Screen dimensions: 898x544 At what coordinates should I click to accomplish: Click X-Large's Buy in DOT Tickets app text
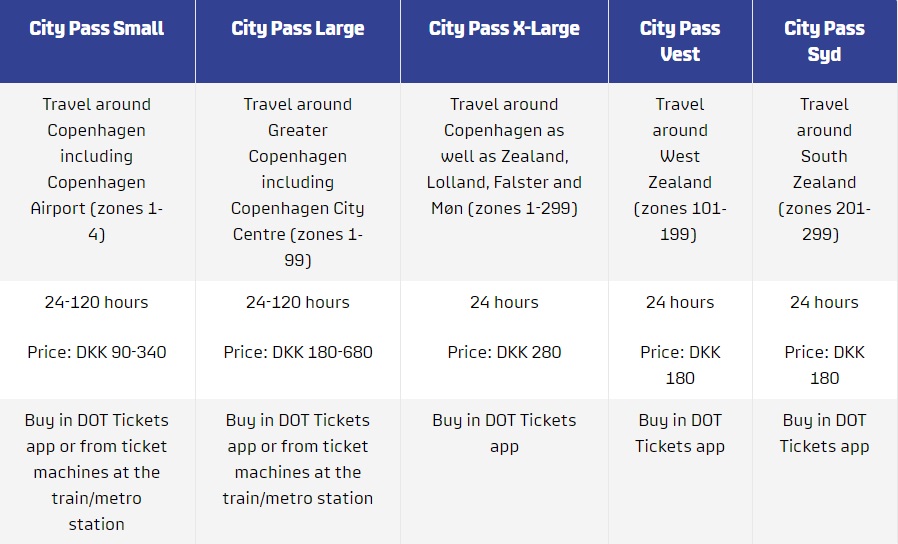point(504,433)
